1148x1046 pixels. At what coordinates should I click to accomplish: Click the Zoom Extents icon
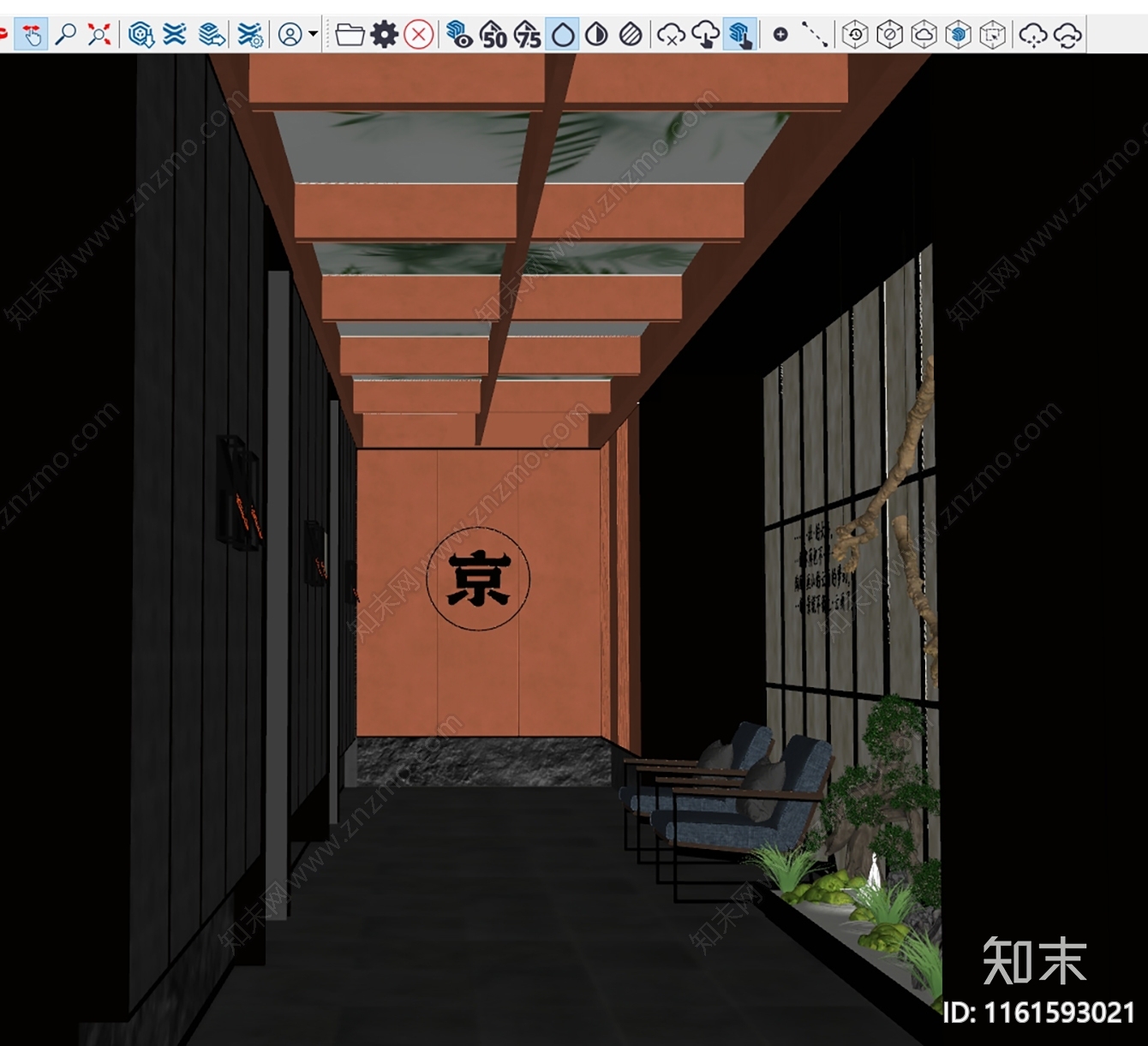(99, 34)
